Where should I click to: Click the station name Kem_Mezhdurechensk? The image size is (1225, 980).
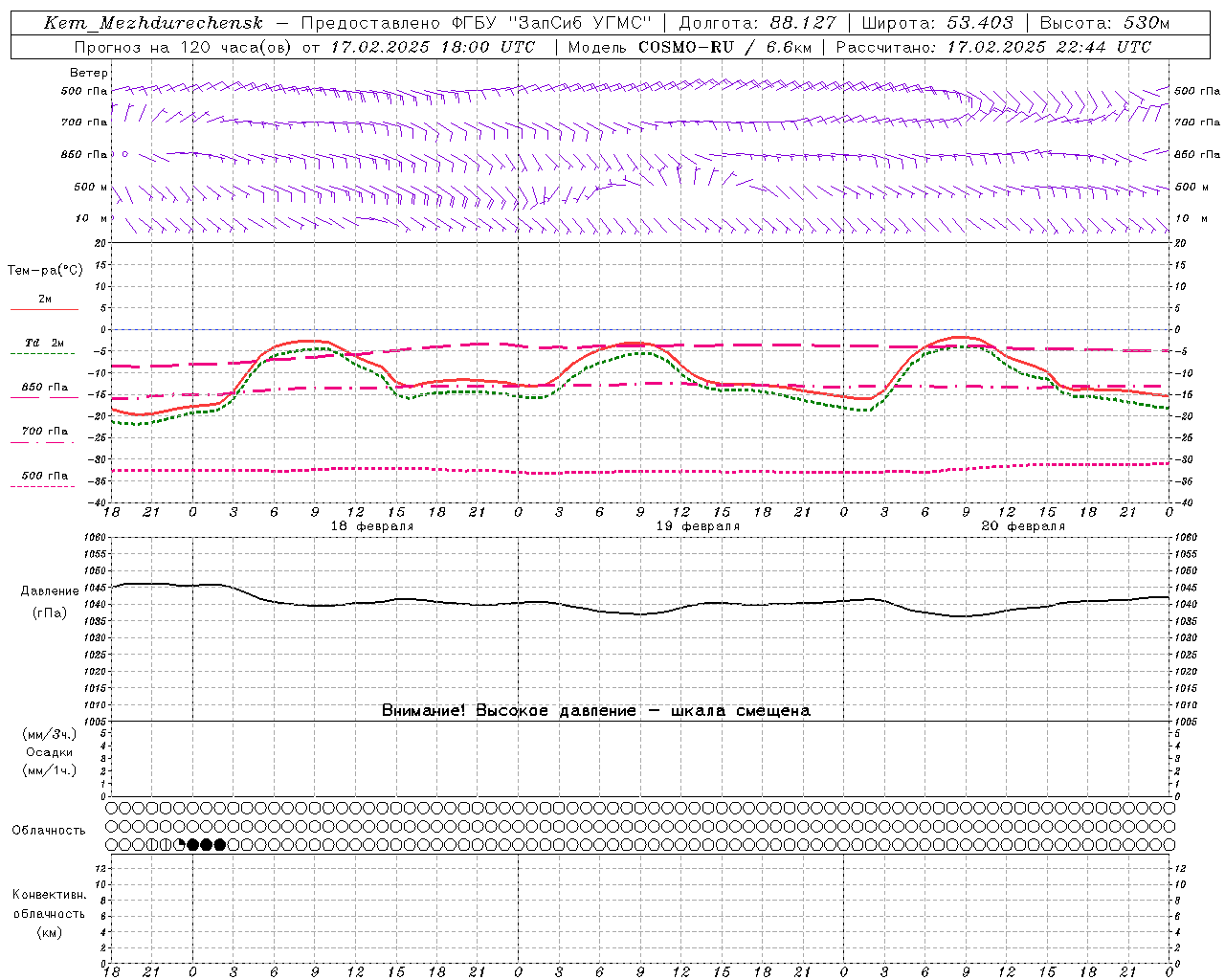coord(153,23)
